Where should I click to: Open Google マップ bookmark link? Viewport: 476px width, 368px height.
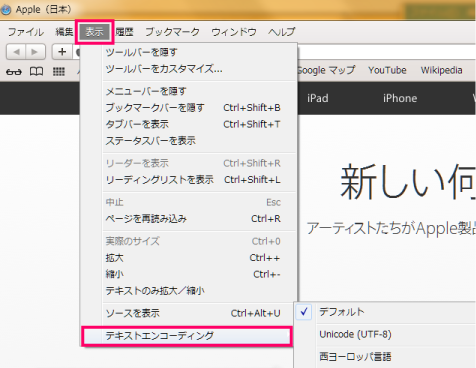326,70
